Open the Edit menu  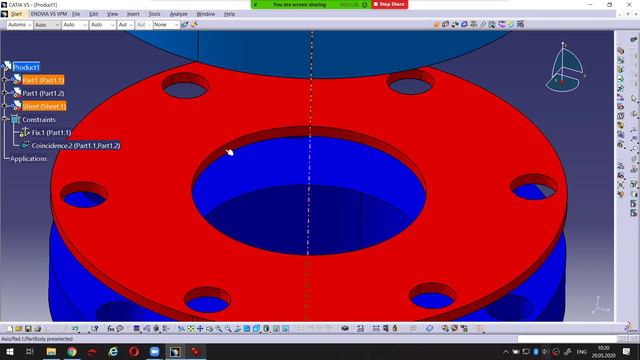(x=93, y=14)
